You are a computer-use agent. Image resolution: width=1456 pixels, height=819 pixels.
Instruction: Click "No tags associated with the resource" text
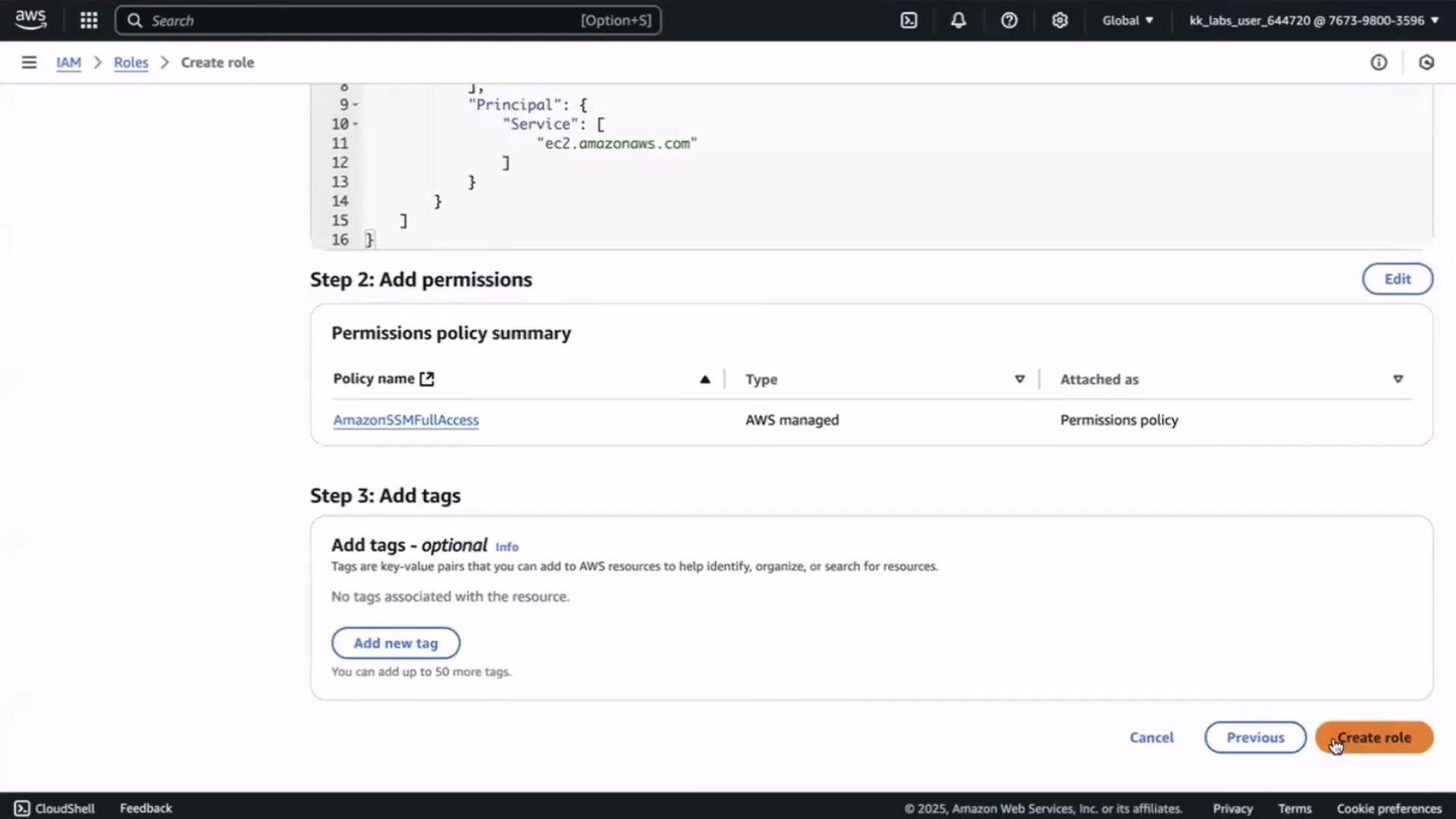[x=450, y=597]
